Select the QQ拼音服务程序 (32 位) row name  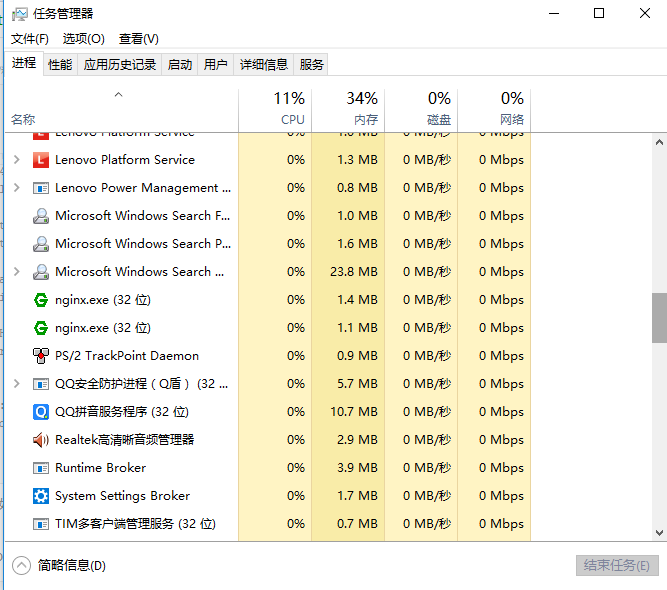click(x=122, y=412)
